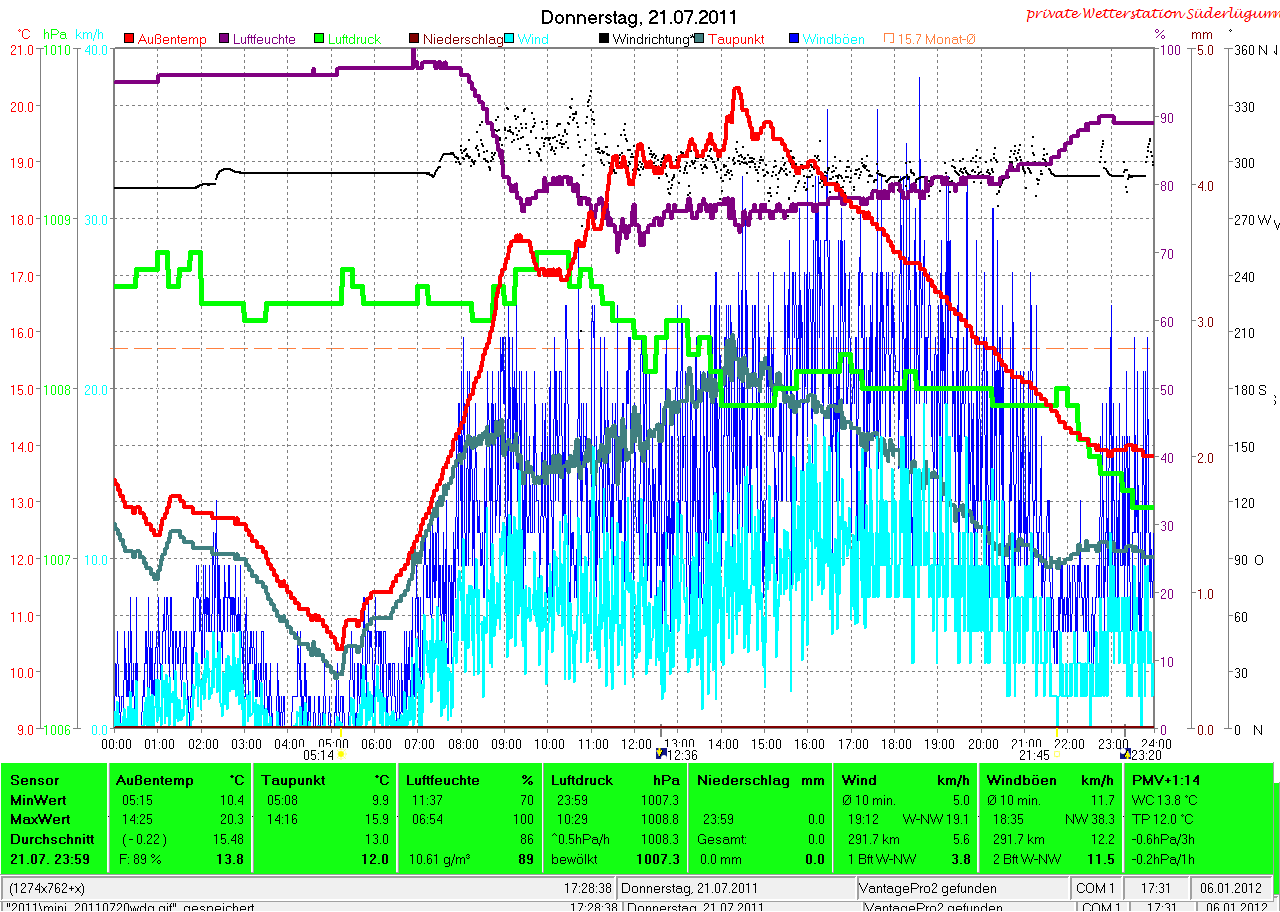This screenshot has height=912, width=1280.
Task: Click the moon marker at 23:20
Action: click(1126, 755)
